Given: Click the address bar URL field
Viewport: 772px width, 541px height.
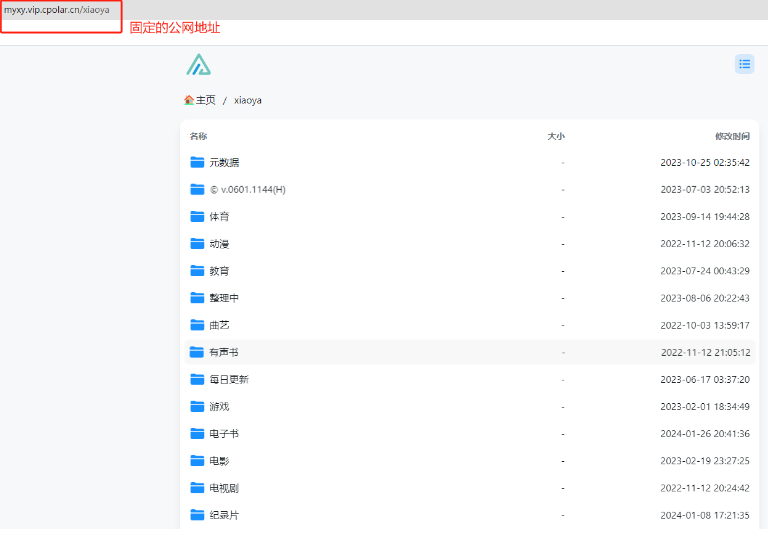Looking at the screenshot, I should [57, 9].
